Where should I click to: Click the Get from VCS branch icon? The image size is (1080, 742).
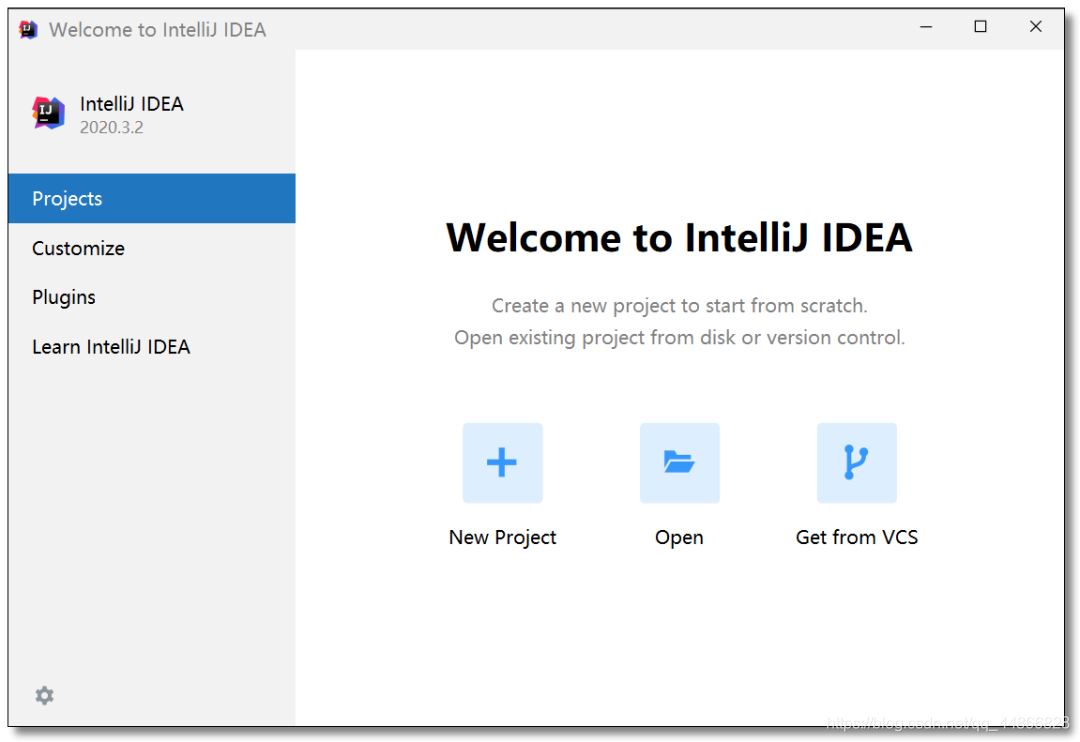(x=856, y=462)
